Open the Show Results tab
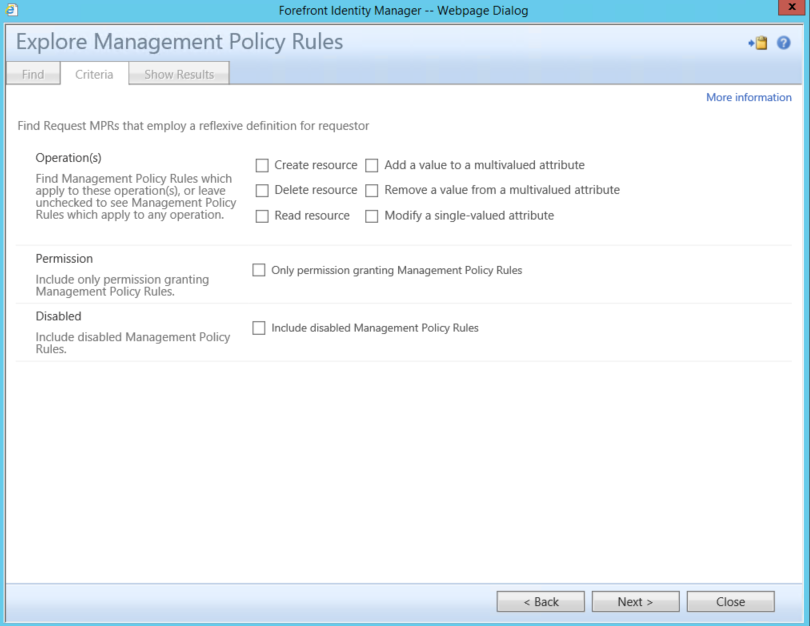Viewport: 810px width, 626px height. [179, 74]
